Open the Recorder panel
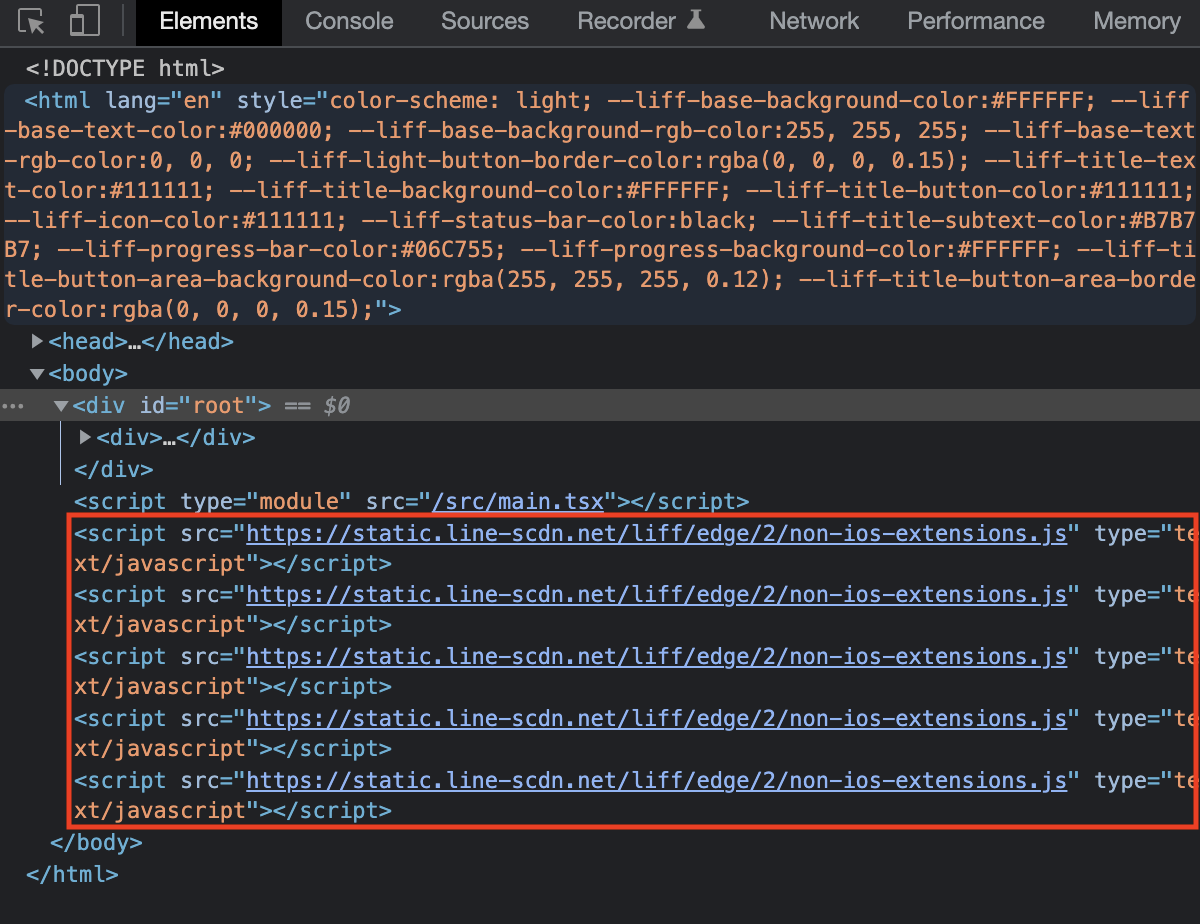Image resolution: width=1200 pixels, height=924 pixels. pyautogui.click(x=627, y=20)
